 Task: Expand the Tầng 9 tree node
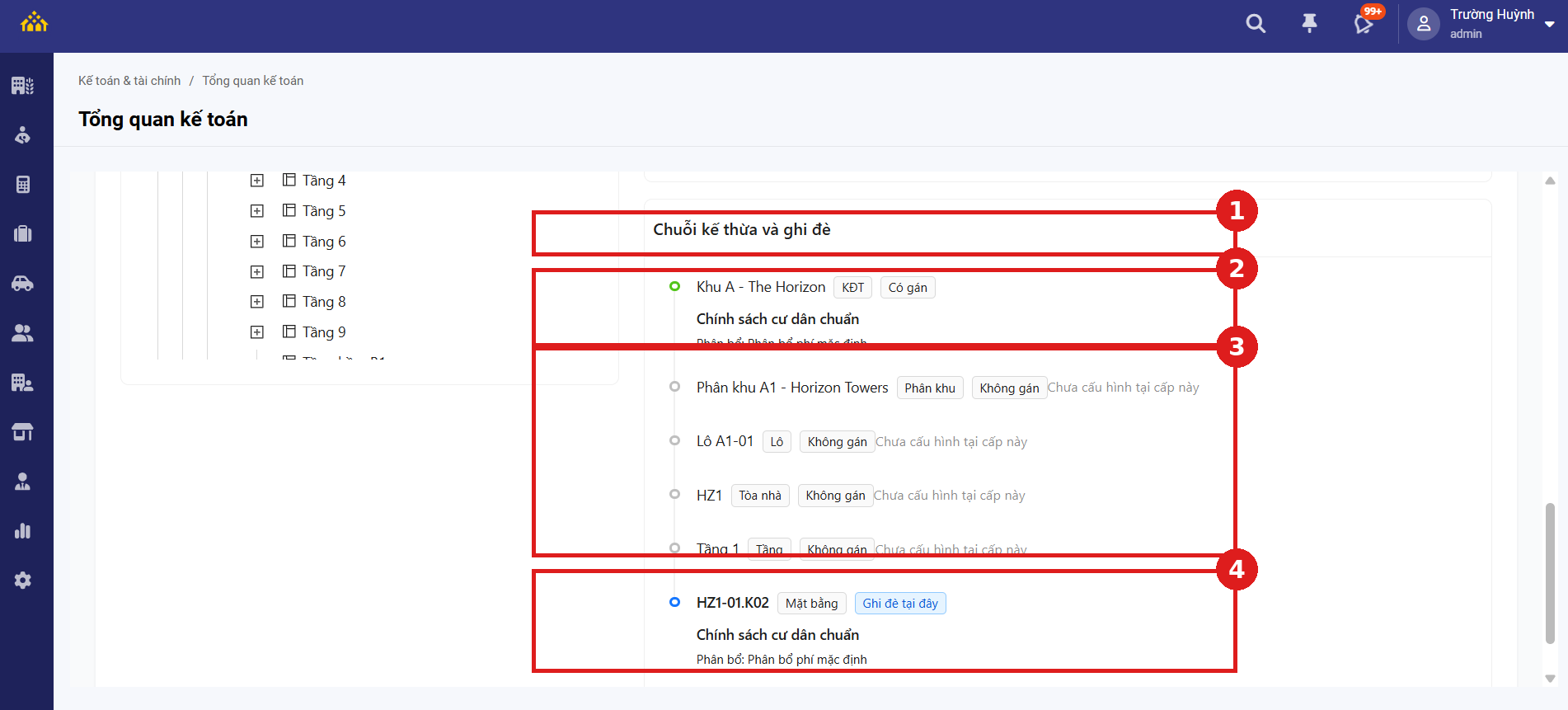point(257,332)
